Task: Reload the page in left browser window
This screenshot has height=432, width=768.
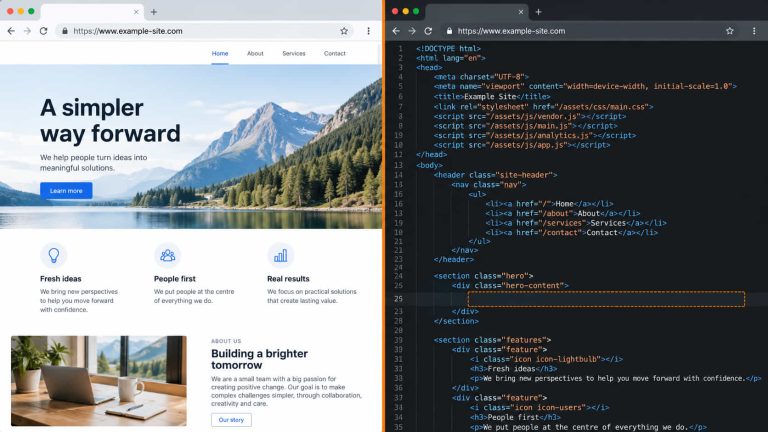Action: point(44,31)
